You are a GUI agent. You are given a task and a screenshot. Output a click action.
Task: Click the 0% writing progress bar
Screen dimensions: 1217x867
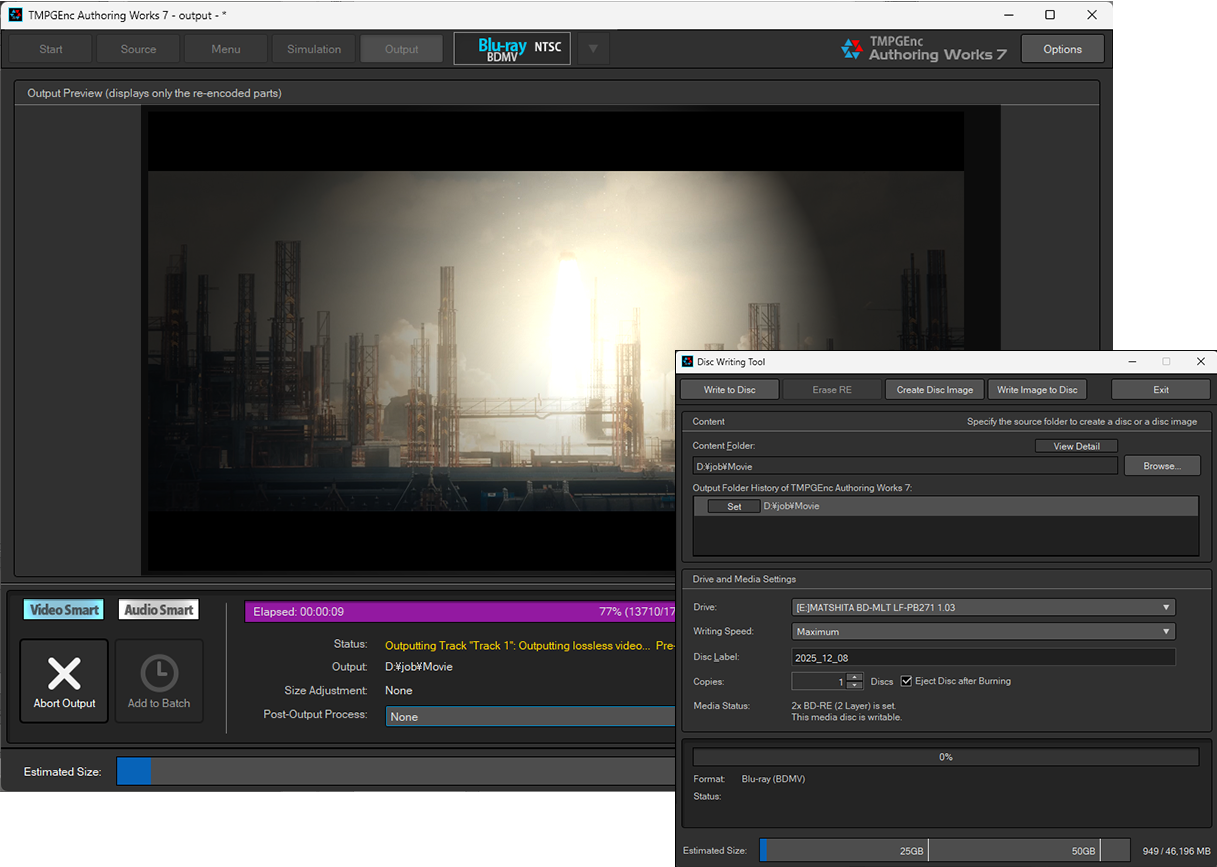coord(946,757)
